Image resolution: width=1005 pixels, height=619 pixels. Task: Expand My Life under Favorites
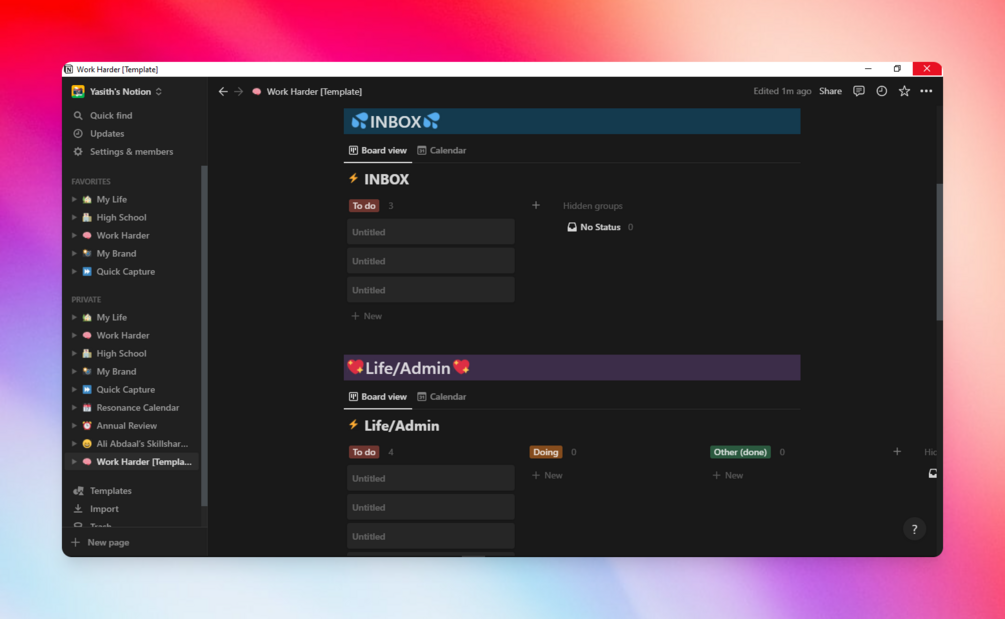coord(74,199)
